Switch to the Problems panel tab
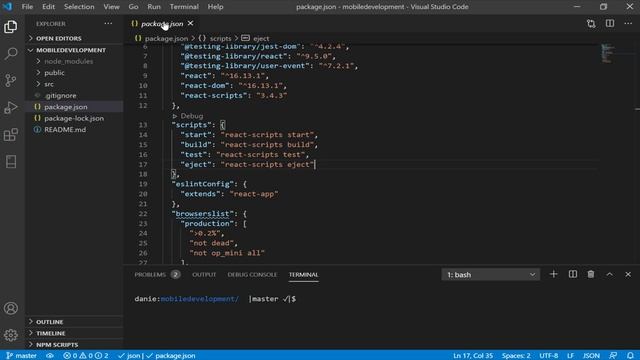The image size is (640, 360). coord(157,275)
